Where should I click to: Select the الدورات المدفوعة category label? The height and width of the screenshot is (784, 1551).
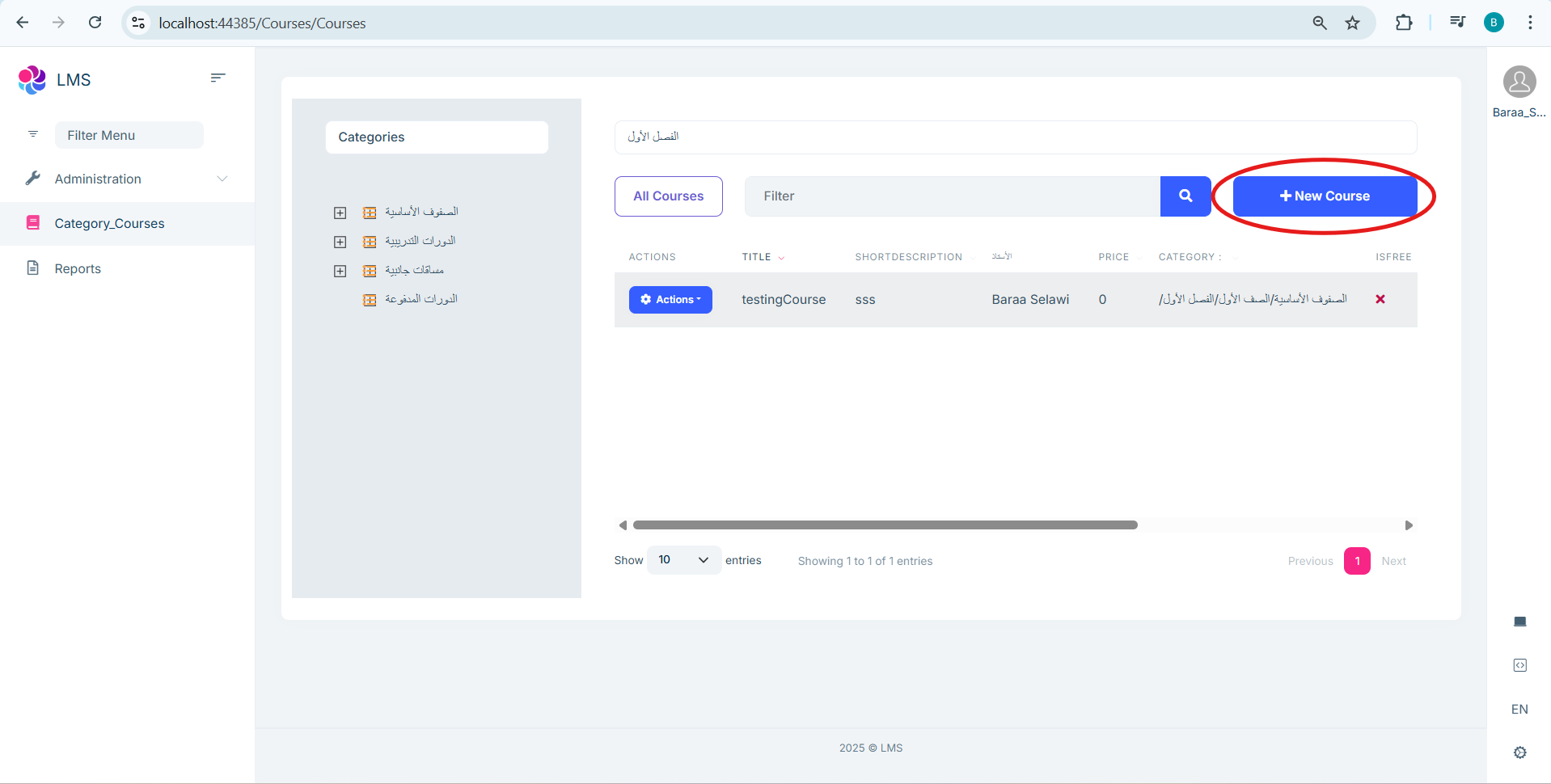[421, 299]
